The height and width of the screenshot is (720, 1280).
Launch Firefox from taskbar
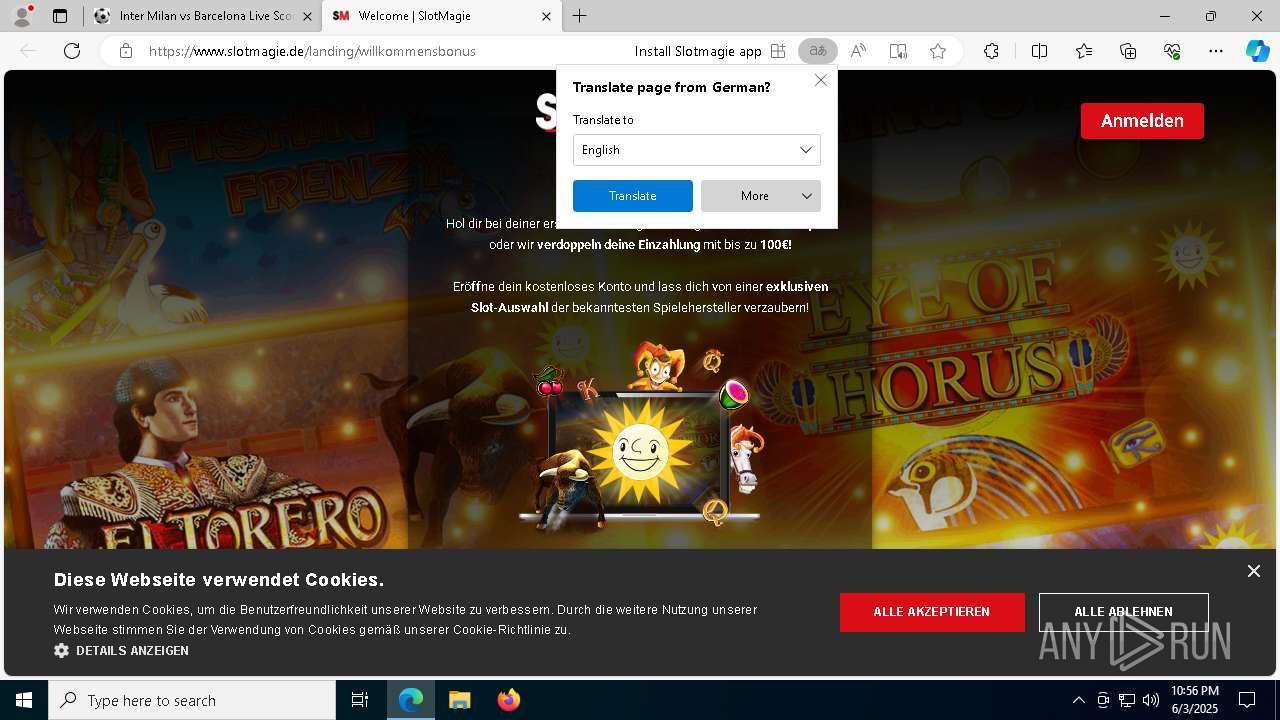[509, 700]
